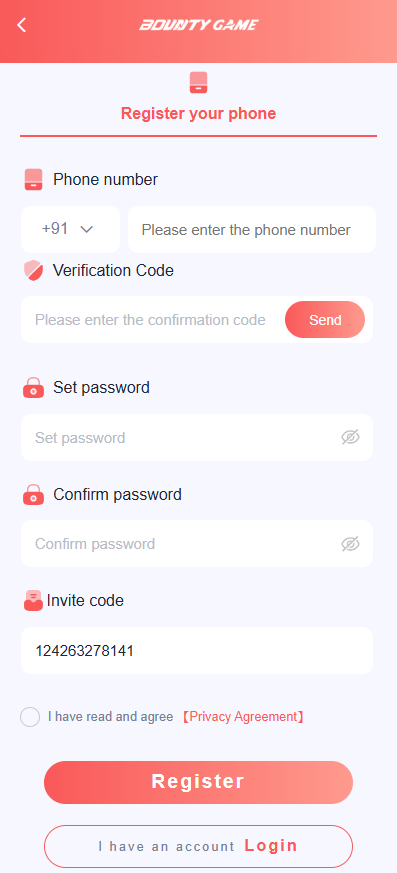The height and width of the screenshot is (873, 397).
Task: Open the +91 country code dropdown
Action: 70,229
